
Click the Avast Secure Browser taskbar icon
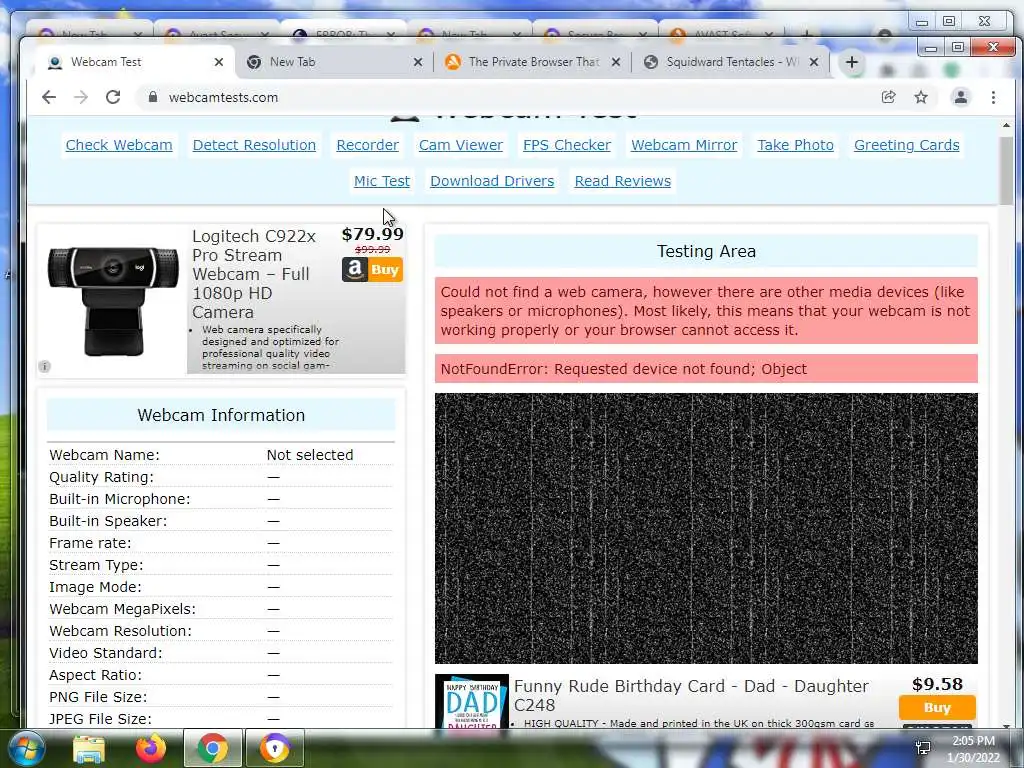coord(275,748)
